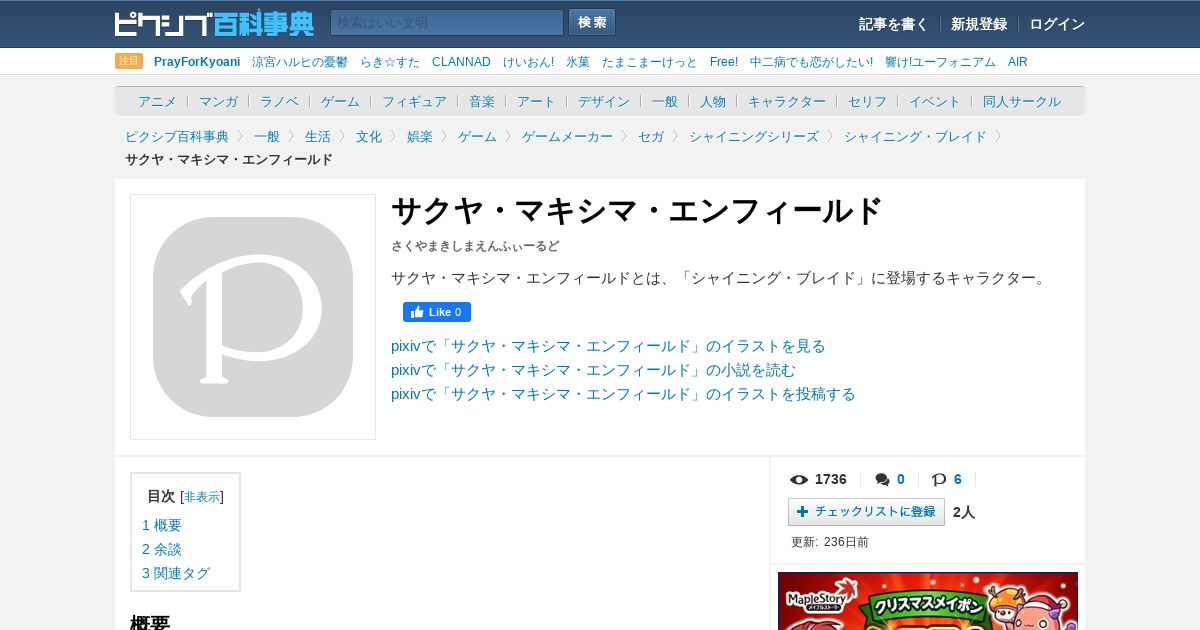
Task: Open 涼宮ハルヒの憂鬱 trending tag
Action: [x=300, y=62]
